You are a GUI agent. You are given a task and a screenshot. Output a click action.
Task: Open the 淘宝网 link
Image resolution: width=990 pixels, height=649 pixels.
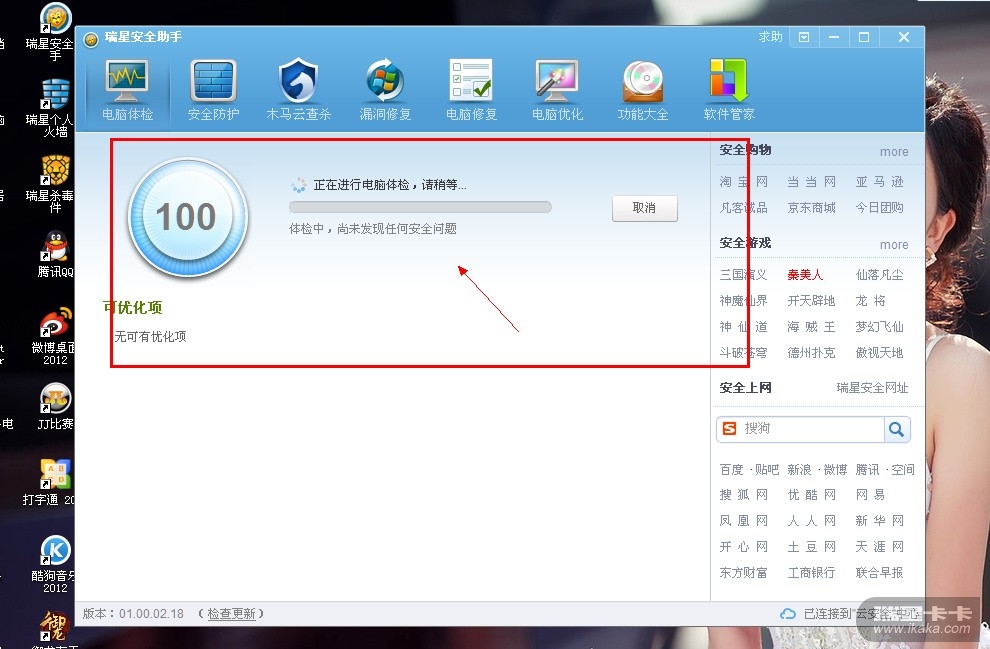coord(744,182)
